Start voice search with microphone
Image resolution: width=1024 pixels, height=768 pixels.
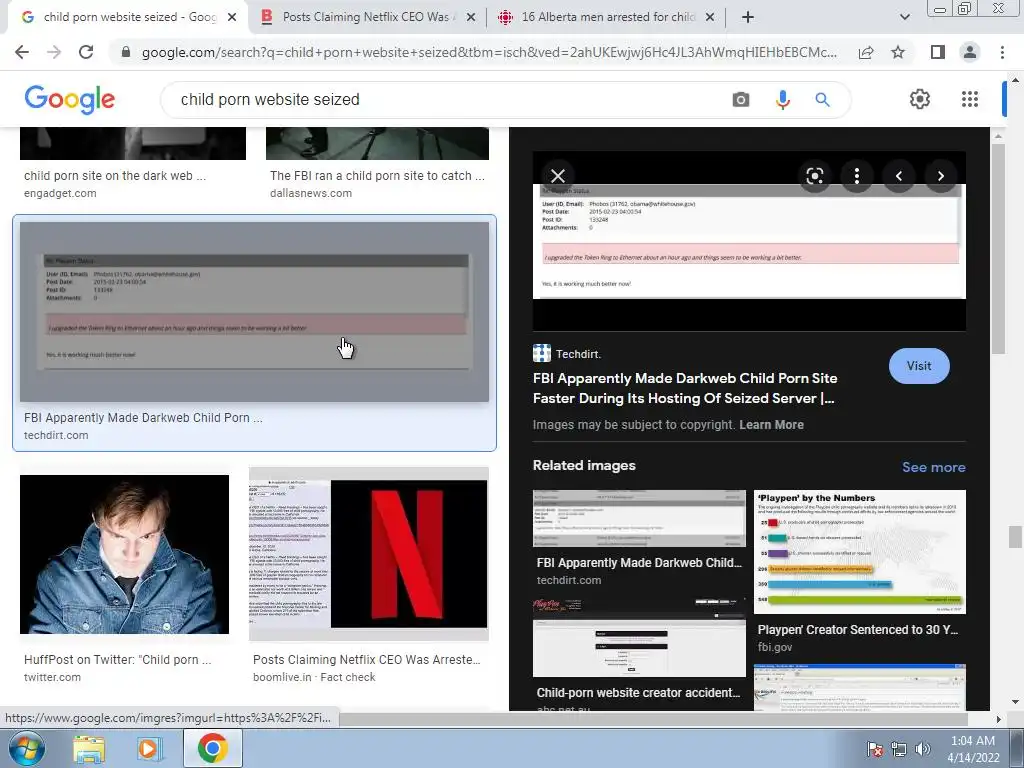point(782,99)
